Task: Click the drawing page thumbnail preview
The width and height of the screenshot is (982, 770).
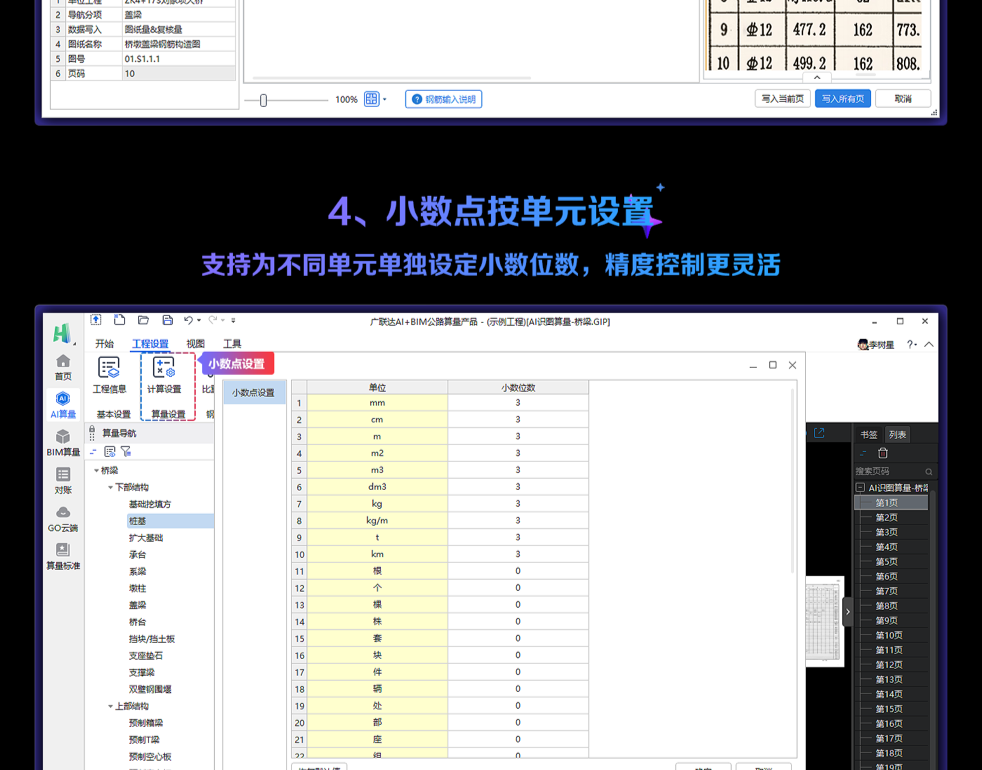Action: (x=825, y=622)
